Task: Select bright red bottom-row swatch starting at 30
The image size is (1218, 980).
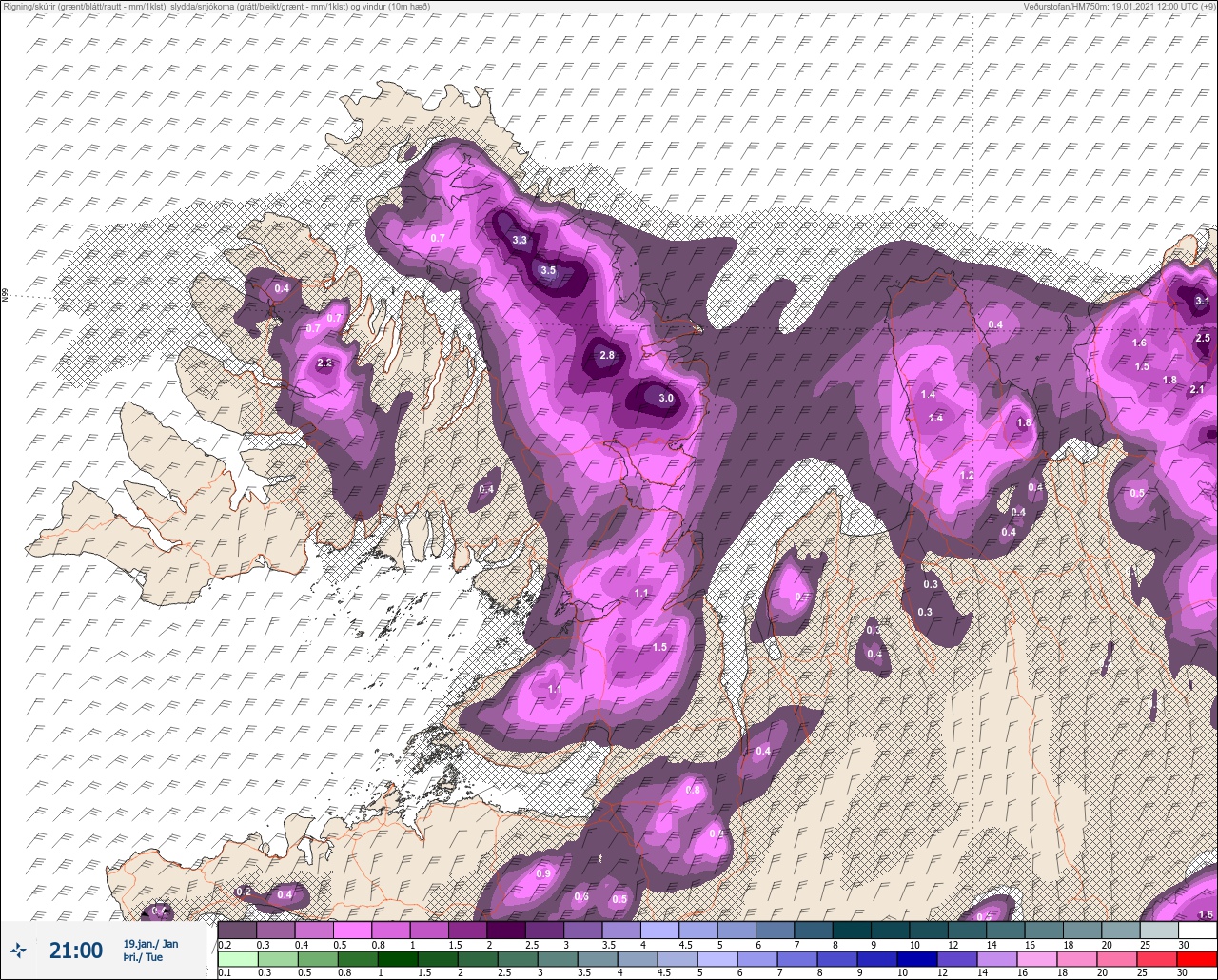Action: [x=1197, y=959]
